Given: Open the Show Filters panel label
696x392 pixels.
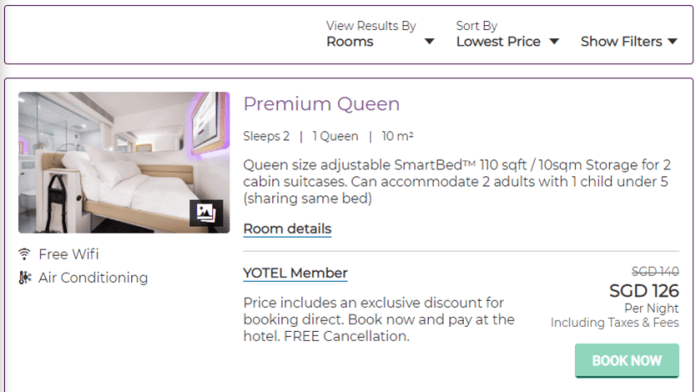Looking at the screenshot, I should 621,42.
